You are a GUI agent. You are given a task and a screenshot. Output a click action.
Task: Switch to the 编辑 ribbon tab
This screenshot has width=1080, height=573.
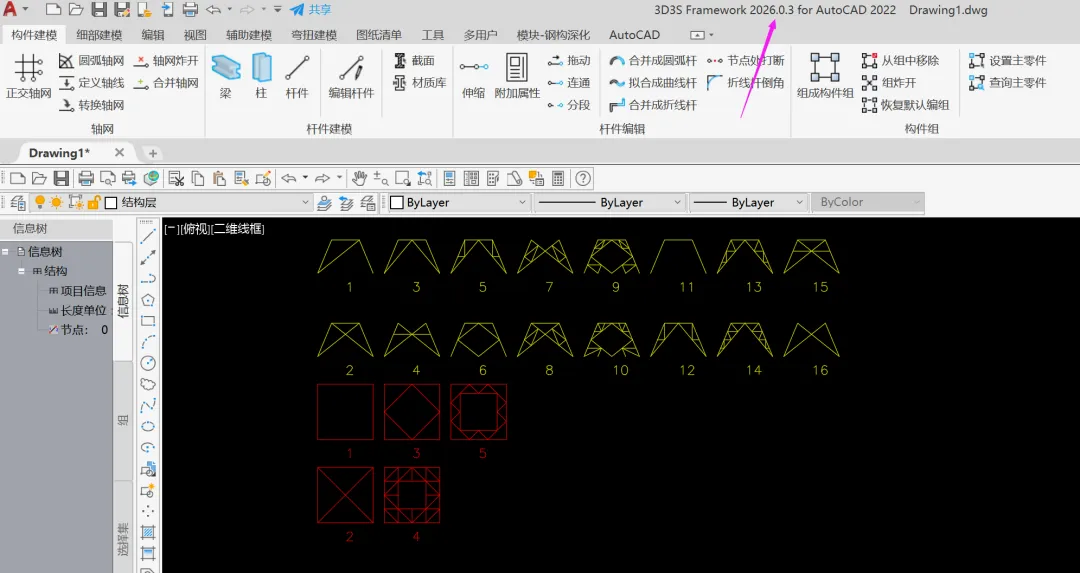pos(153,34)
